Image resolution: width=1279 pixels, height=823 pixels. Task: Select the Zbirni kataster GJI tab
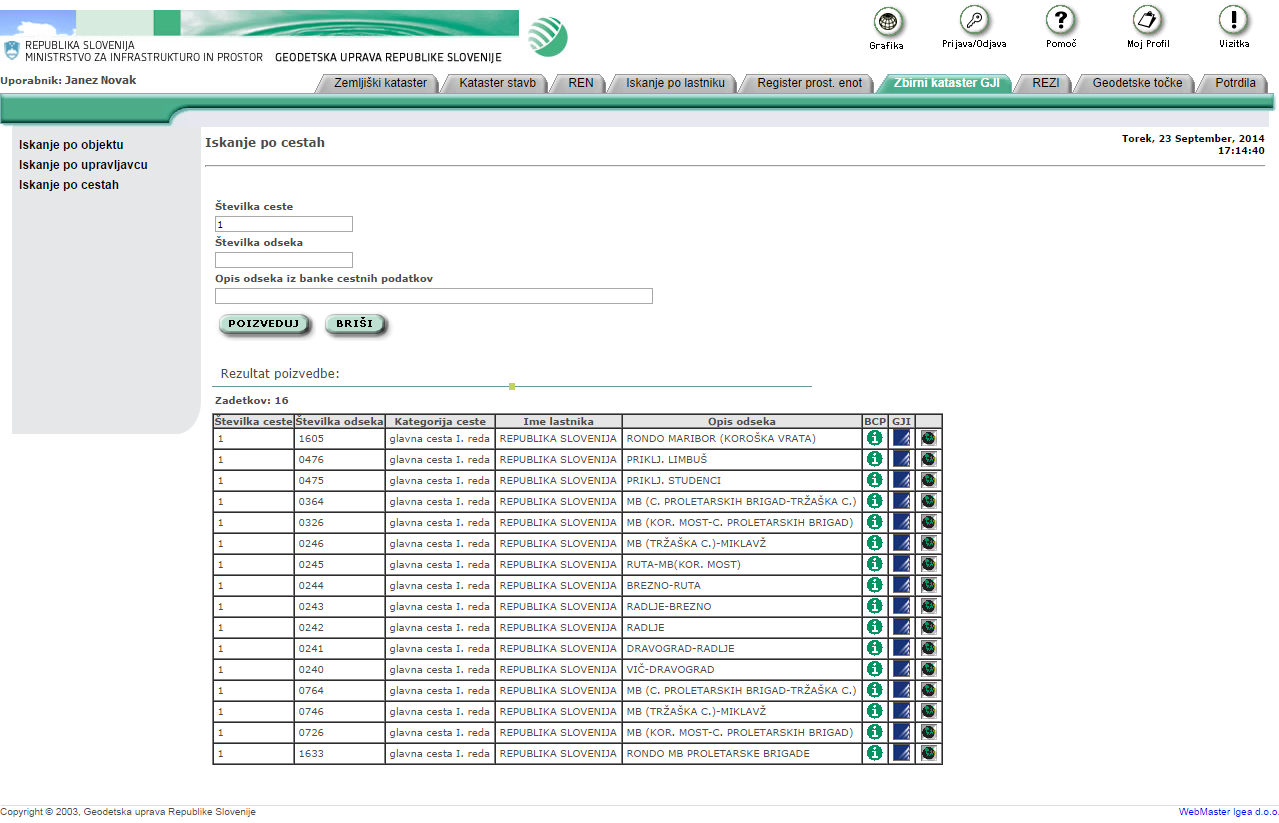(x=946, y=83)
